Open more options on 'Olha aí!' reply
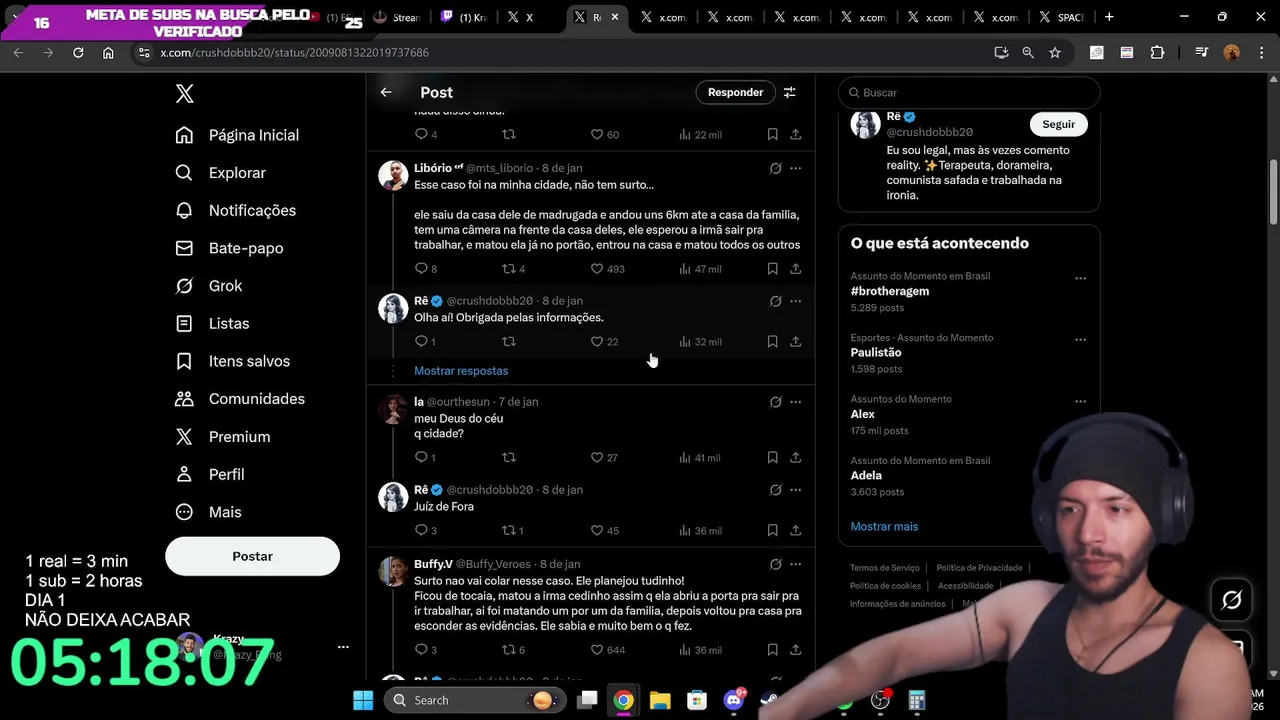Viewport: 1280px width, 720px height. pos(796,301)
